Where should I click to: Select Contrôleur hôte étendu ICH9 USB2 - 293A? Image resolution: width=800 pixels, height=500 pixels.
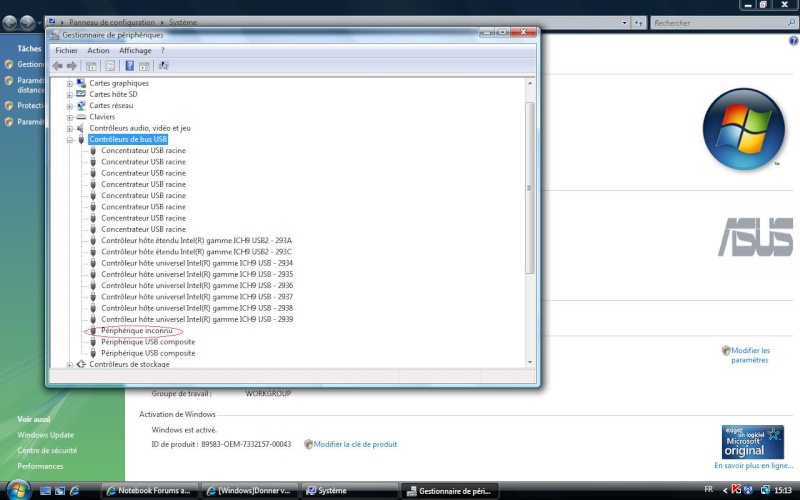[x=196, y=240]
